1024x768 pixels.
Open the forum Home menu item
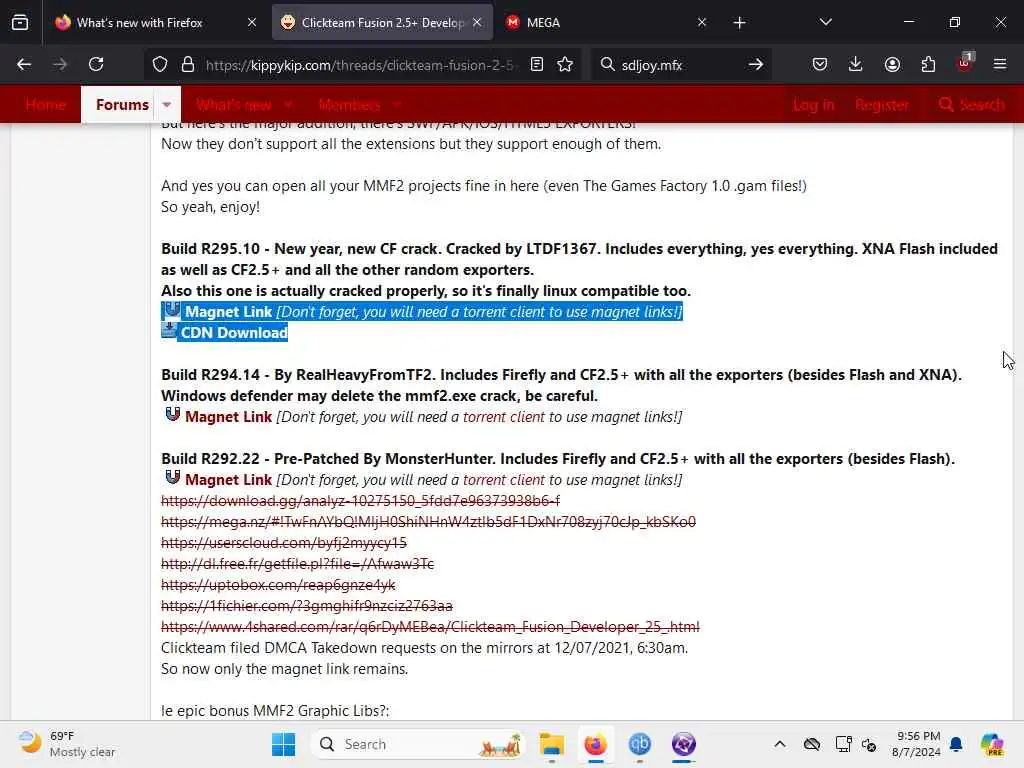point(46,104)
